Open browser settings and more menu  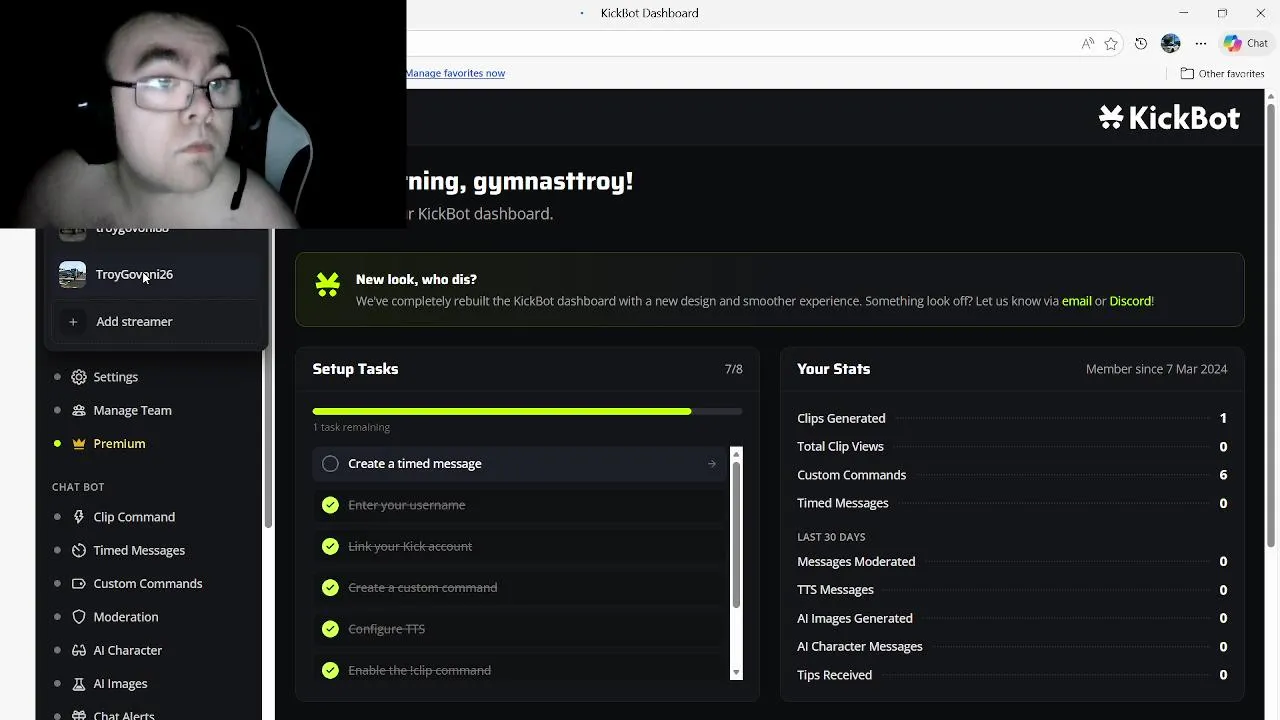(1201, 43)
